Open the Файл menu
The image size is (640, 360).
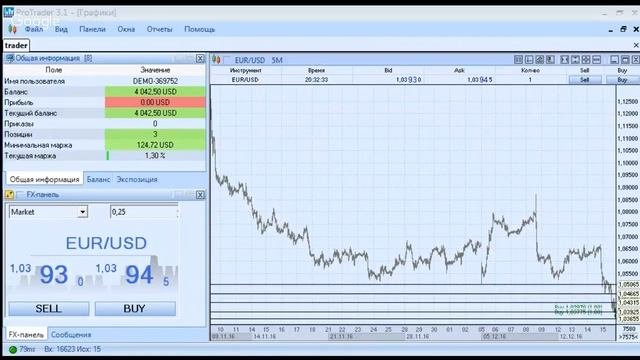pyautogui.click(x=33, y=29)
